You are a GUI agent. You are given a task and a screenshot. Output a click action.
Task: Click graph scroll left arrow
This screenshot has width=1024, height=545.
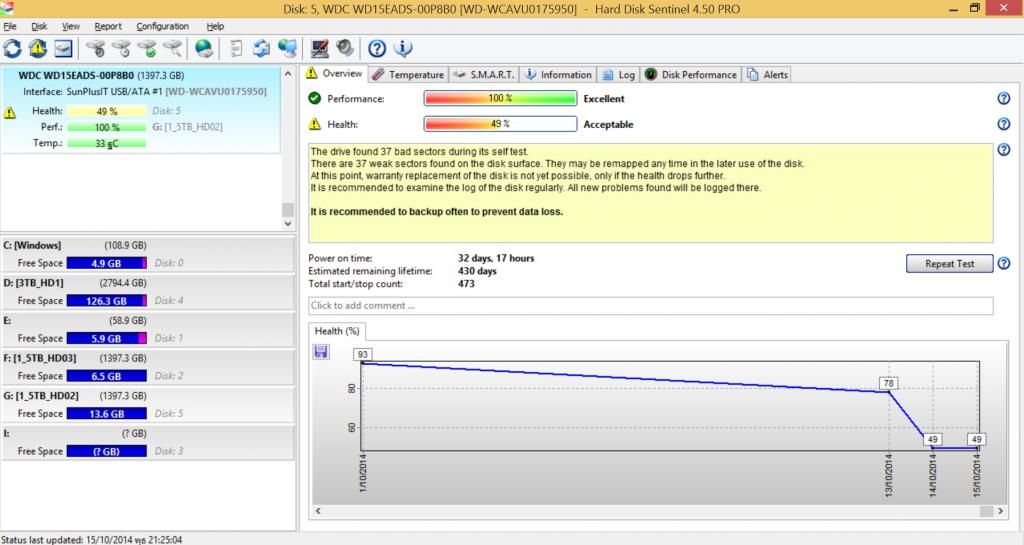[318, 511]
